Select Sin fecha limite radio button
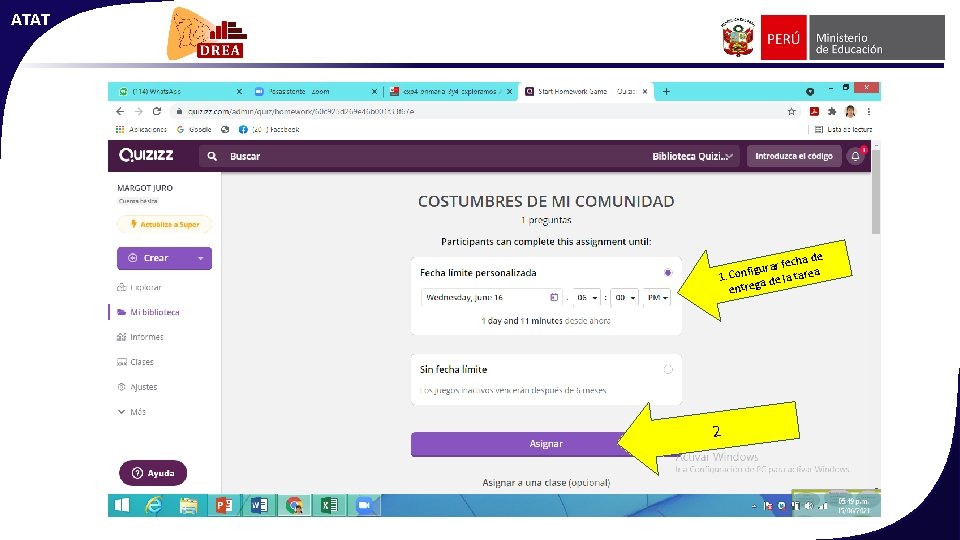This screenshot has width=960, height=540. [668, 370]
